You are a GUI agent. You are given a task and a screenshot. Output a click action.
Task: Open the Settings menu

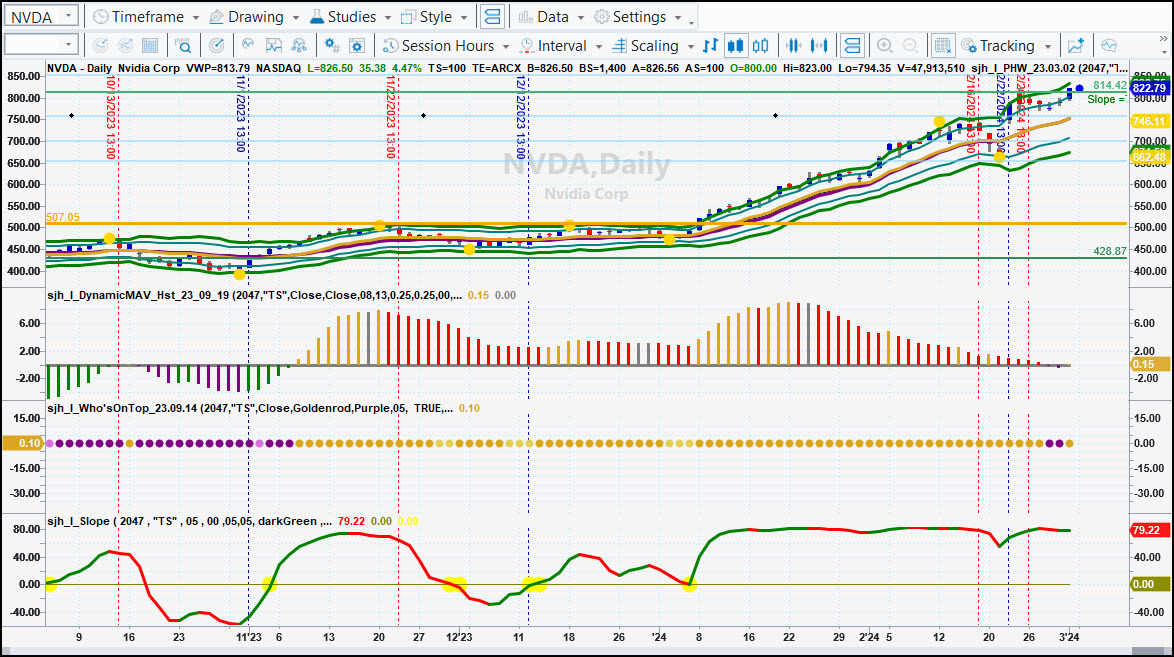click(x=638, y=16)
